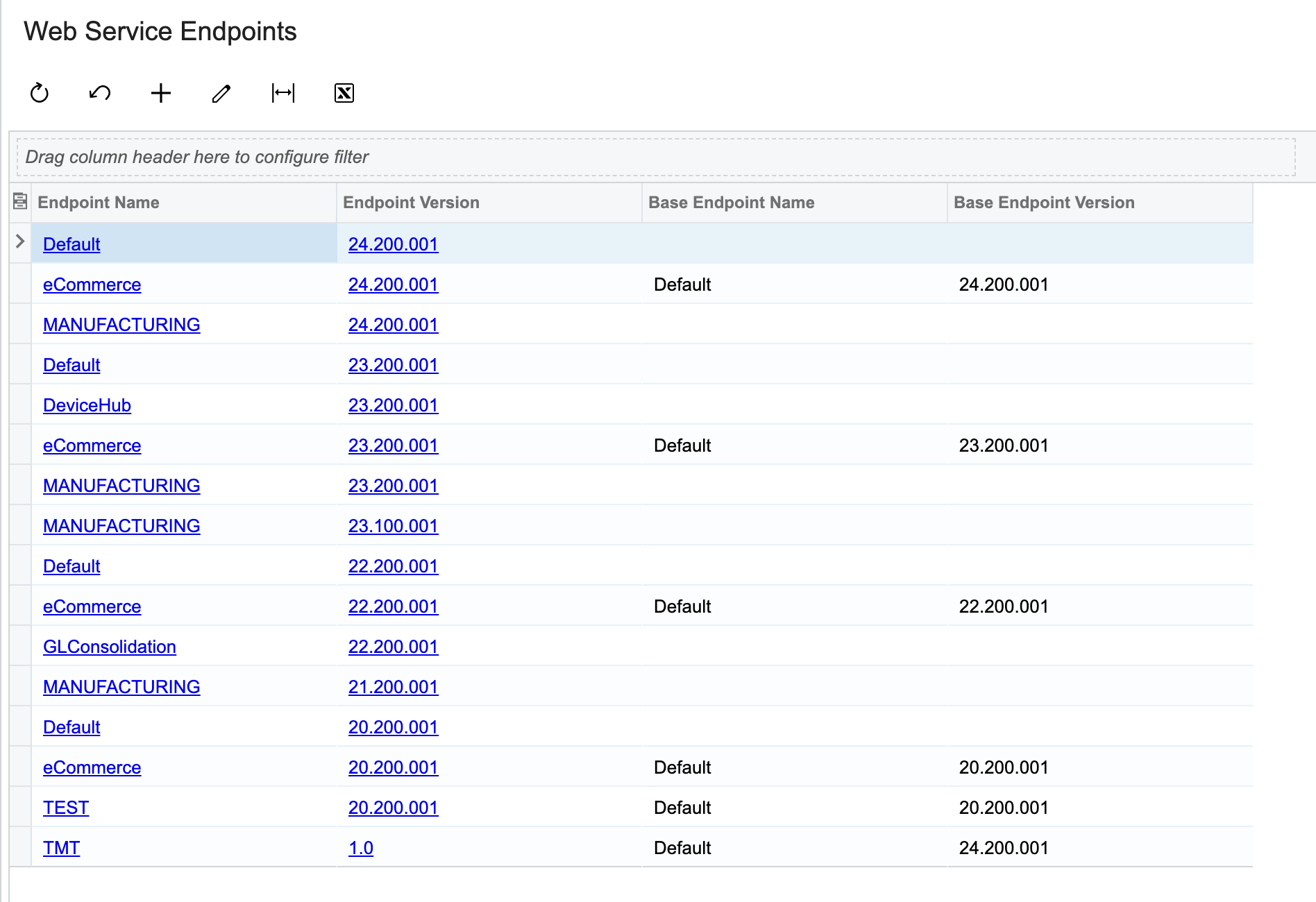Open the eCommerce endpoint version 22.200.001
Viewport: 1316px width, 902px height.
tap(92, 606)
